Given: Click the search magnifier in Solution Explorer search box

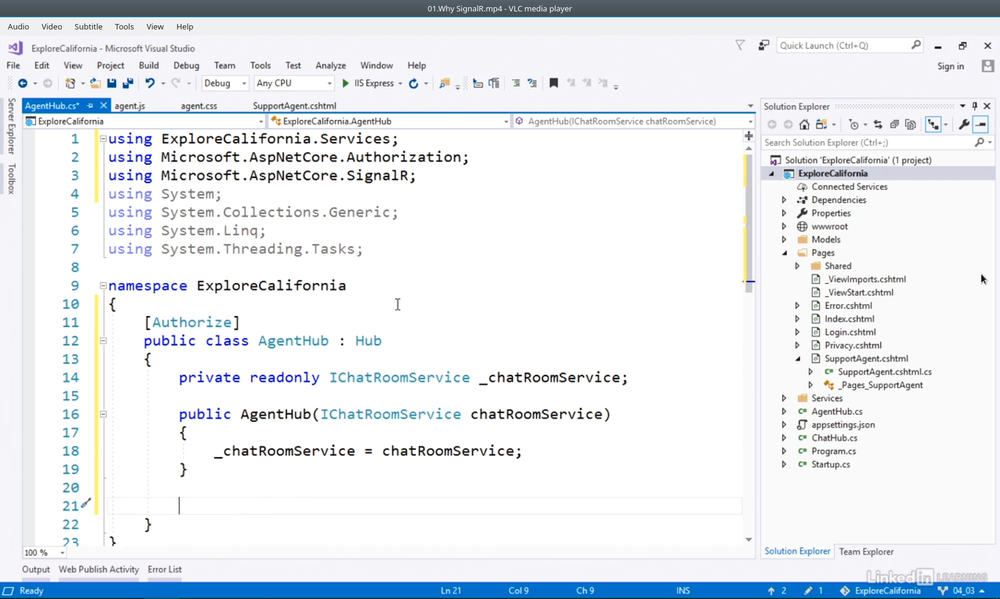Looking at the screenshot, I should point(980,142).
